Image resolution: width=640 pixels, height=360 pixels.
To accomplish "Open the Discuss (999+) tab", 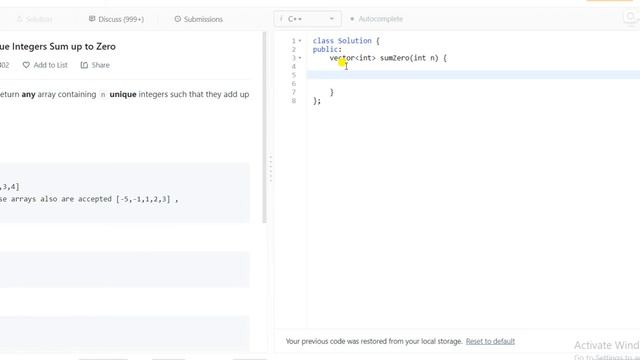I will (x=116, y=19).
